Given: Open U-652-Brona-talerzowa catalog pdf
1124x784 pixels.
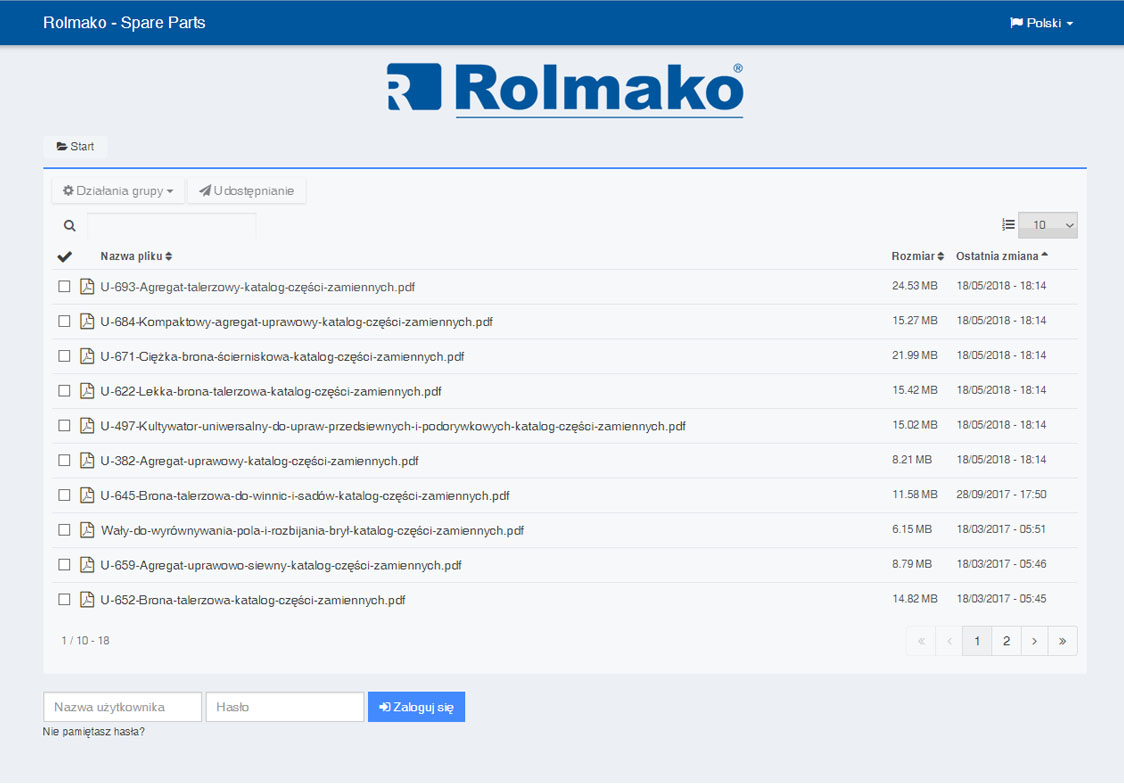Looking at the screenshot, I should coord(253,600).
